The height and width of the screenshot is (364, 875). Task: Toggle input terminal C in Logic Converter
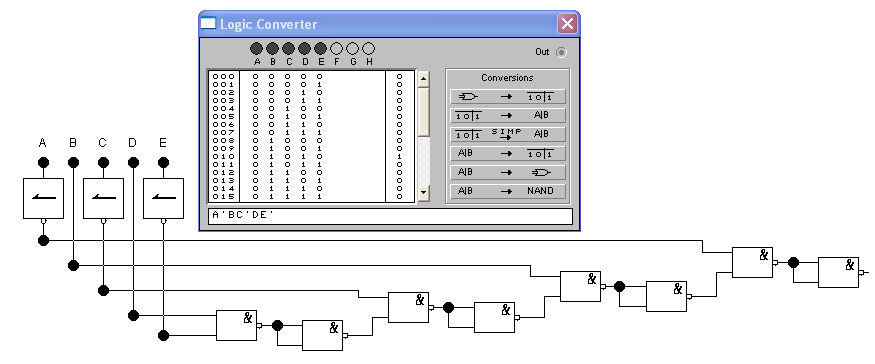289,49
